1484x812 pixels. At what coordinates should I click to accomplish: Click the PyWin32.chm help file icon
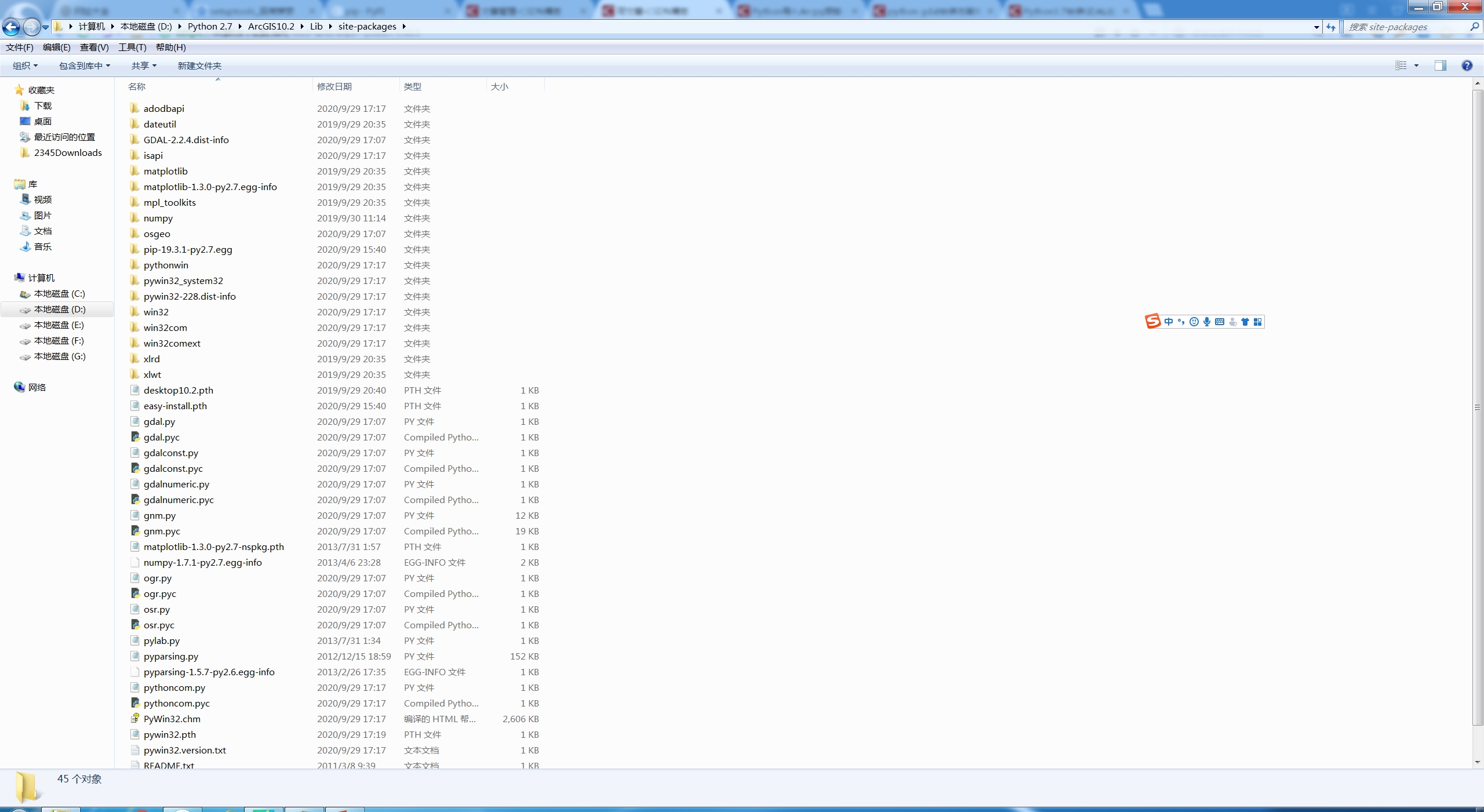tap(135, 719)
